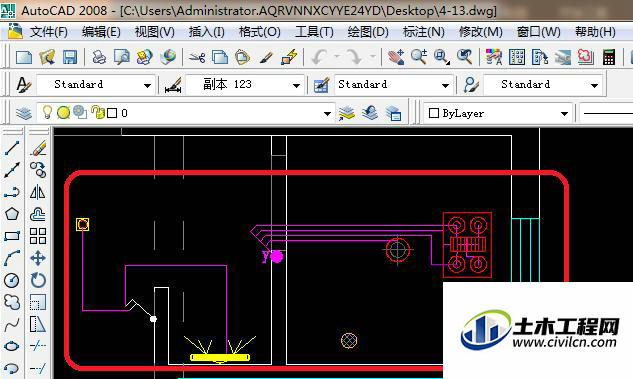Toggle layer 0 freeze sun icon
Image resolution: width=633 pixels, height=379 pixels.
63,113
